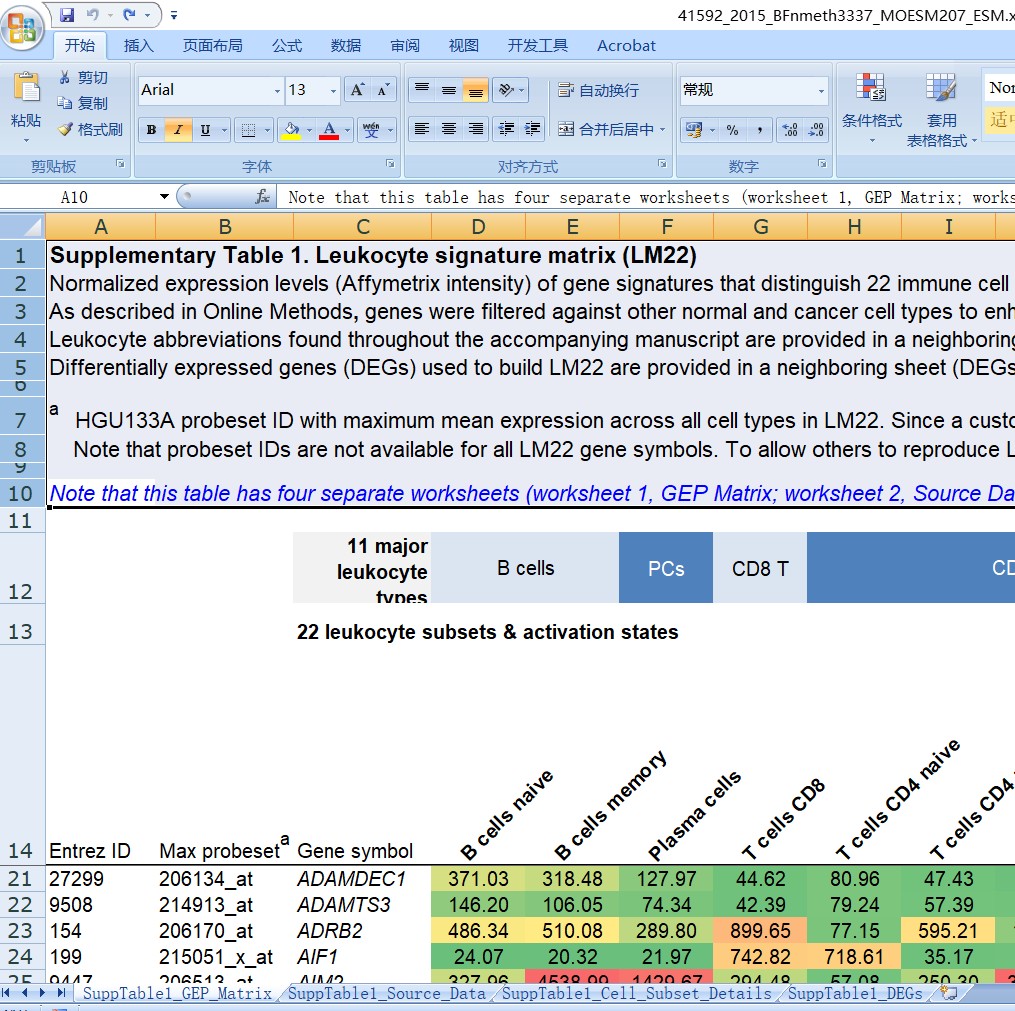Redo the last action
Image resolution: width=1015 pixels, height=1011 pixels.
(129, 14)
